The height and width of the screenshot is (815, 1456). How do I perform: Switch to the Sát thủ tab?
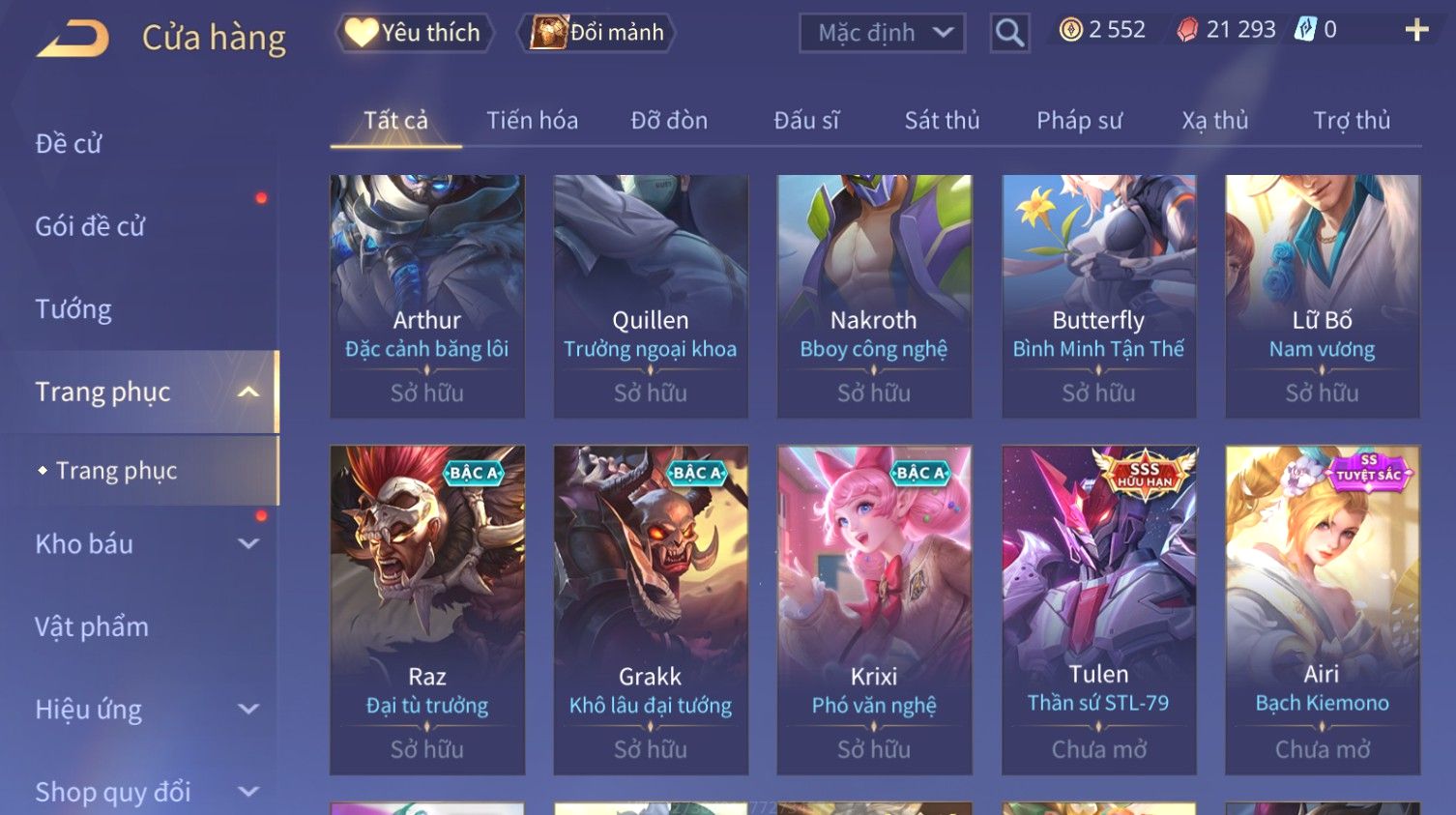(942, 120)
